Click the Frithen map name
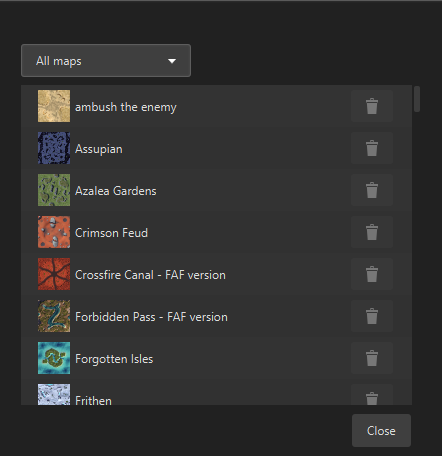Image resolution: width=442 pixels, height=456 pixels. pyautogui.click(x=93, y=400)
